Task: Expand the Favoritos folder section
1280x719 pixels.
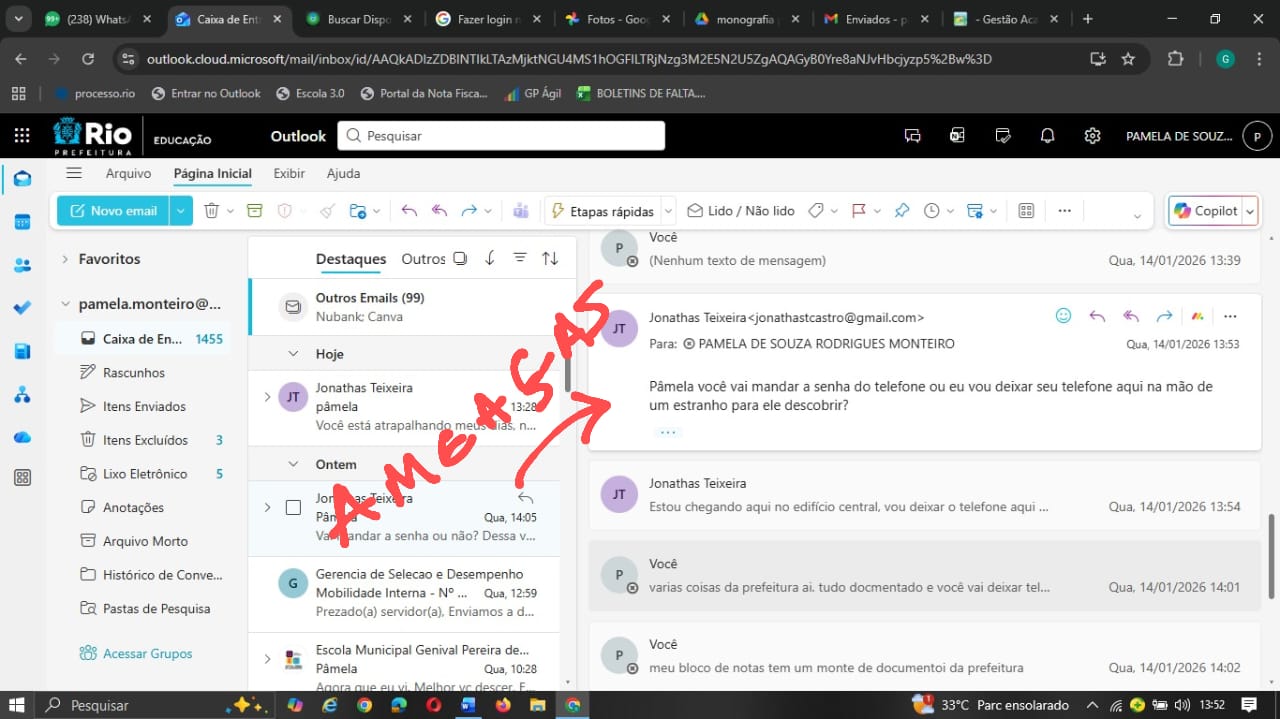Action: [66, 259]
